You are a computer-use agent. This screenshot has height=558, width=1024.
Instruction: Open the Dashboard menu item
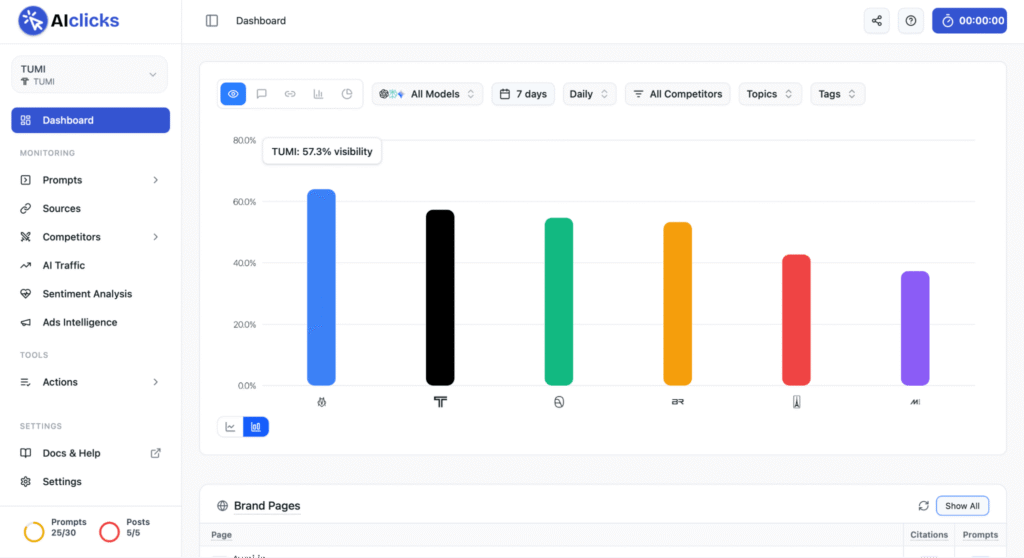[x=91, y=120]
